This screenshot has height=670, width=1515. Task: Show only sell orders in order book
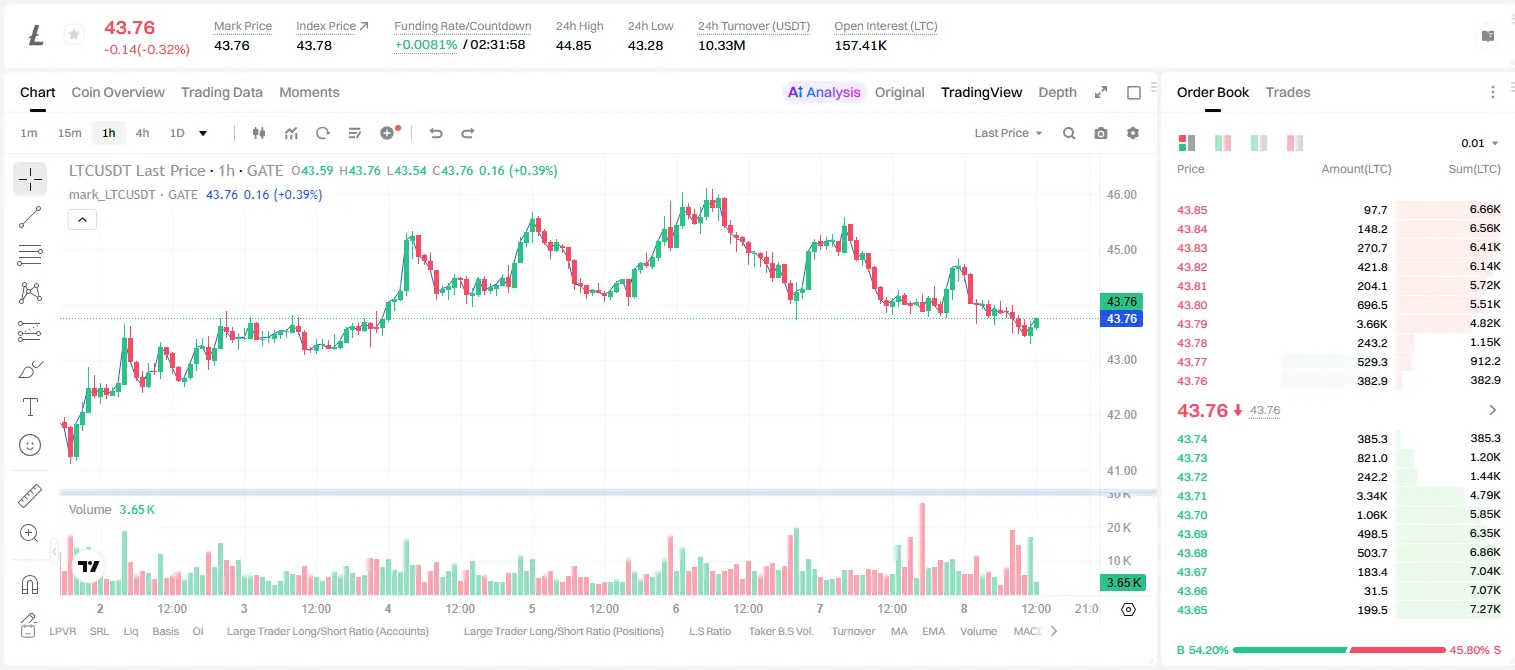click(x=1295, y=143)
